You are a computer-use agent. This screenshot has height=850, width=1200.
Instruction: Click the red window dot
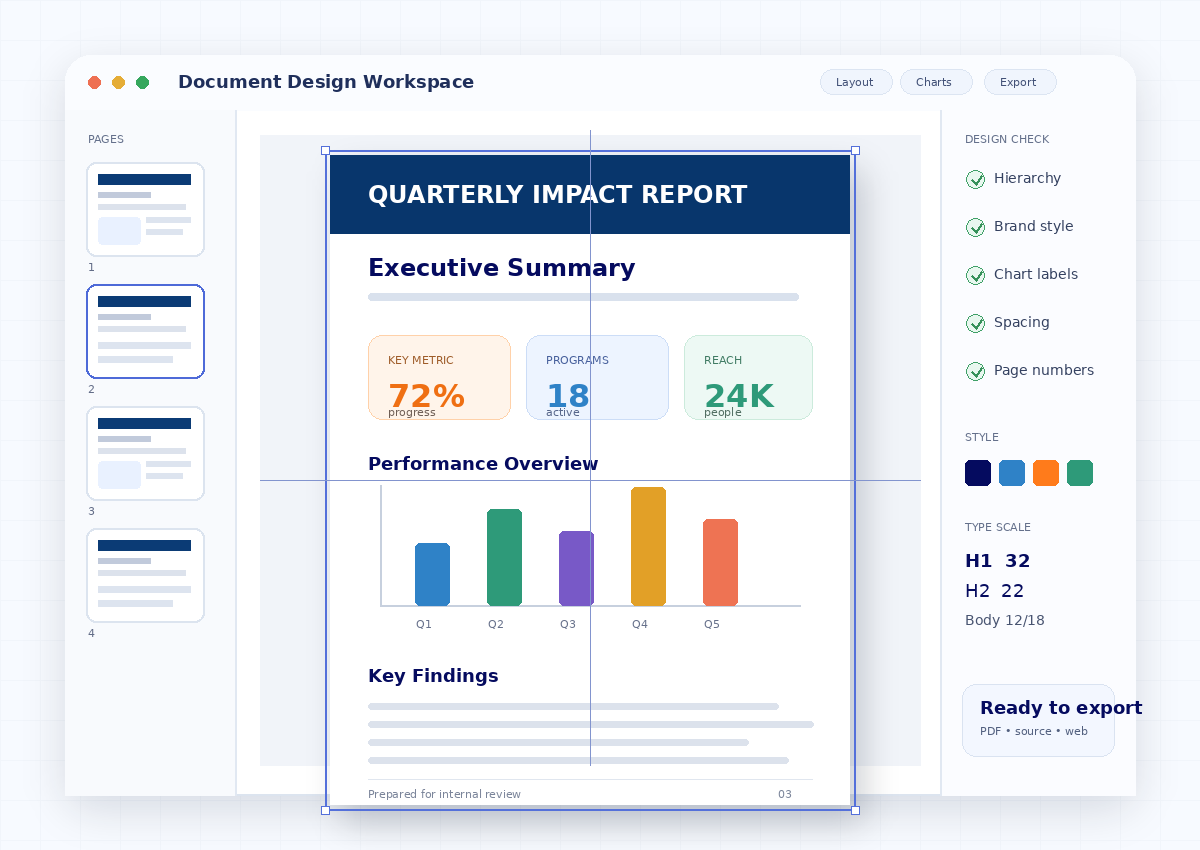pos(95,82)
